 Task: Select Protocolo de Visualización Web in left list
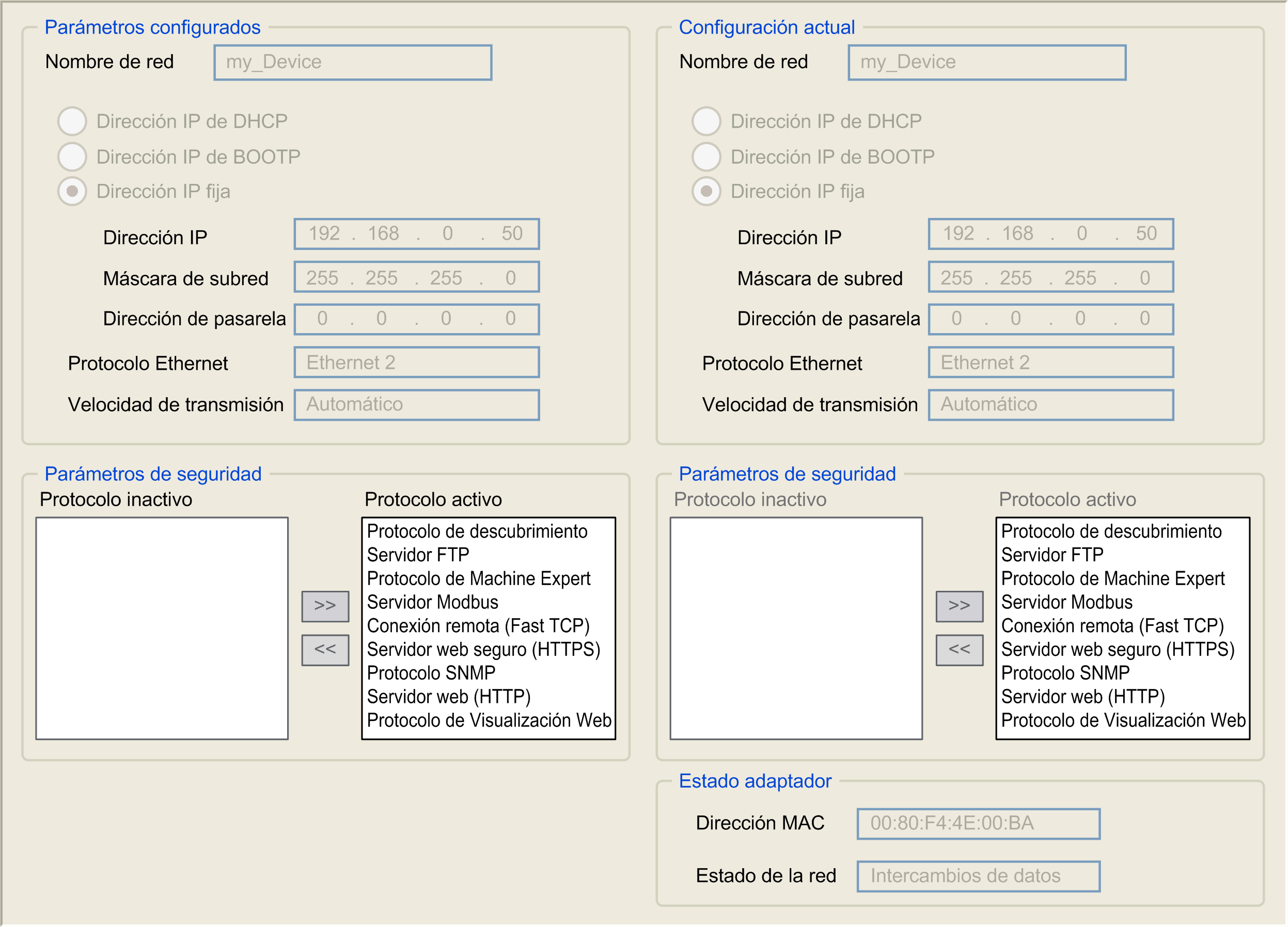(489, 720)
